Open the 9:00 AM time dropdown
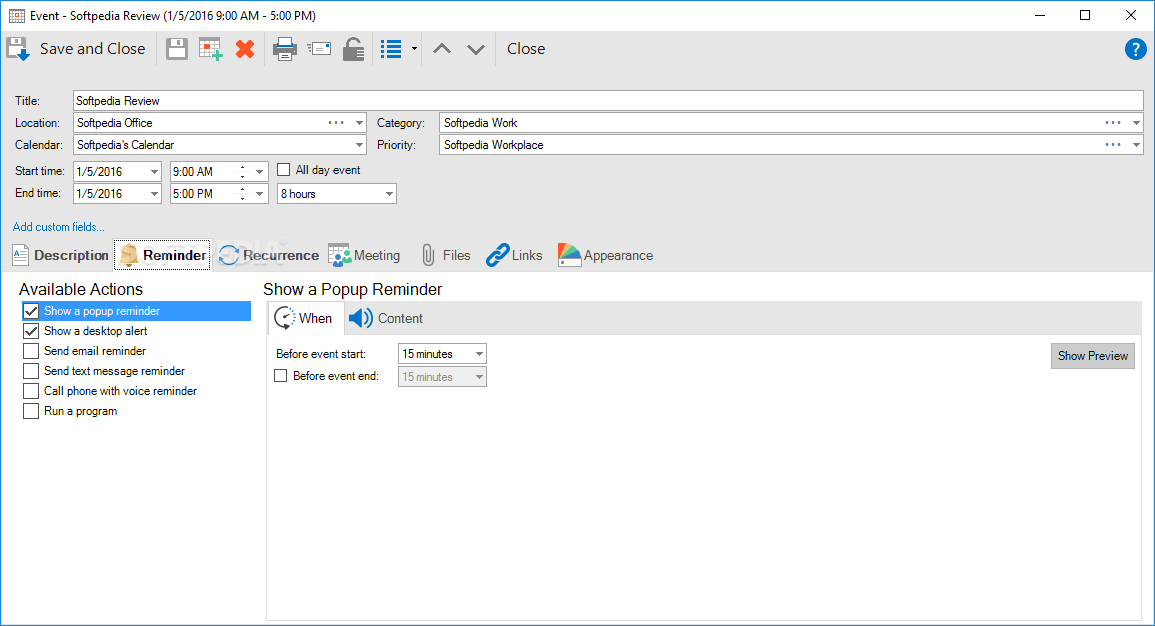This screenshot has height=626, width=1155. [x=259, y=172]
